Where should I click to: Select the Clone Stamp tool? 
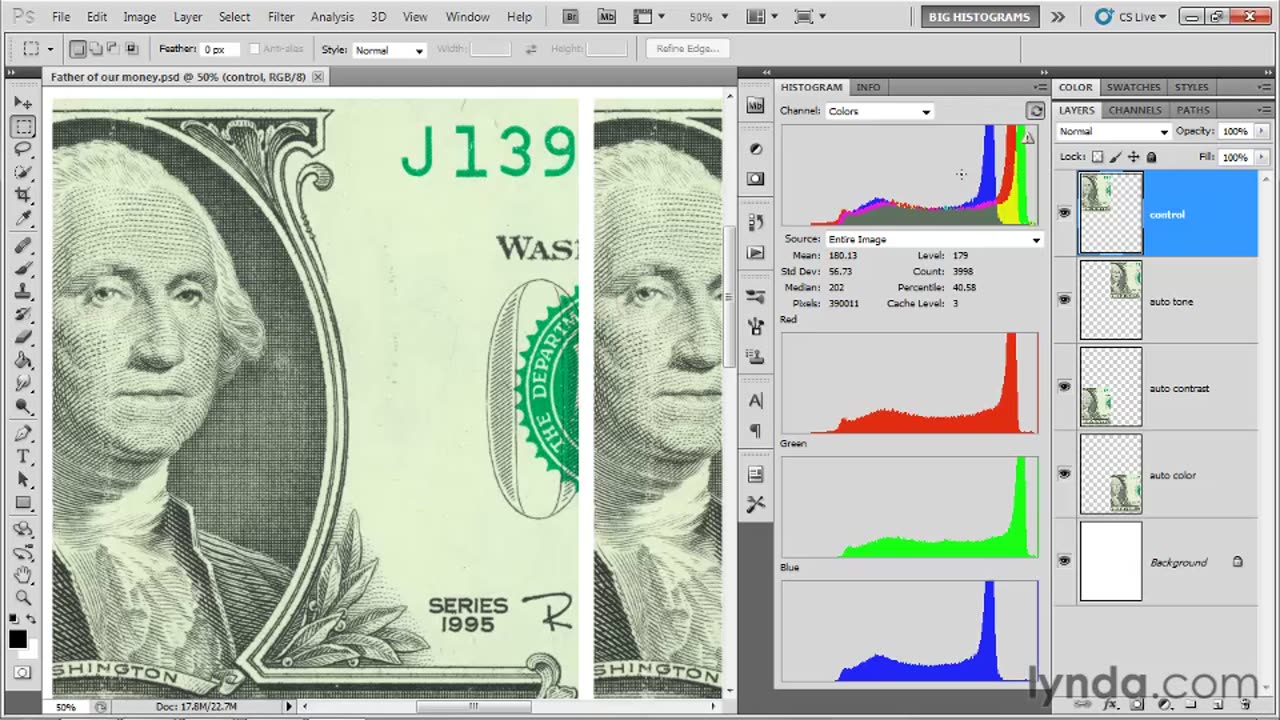(23, 292)
